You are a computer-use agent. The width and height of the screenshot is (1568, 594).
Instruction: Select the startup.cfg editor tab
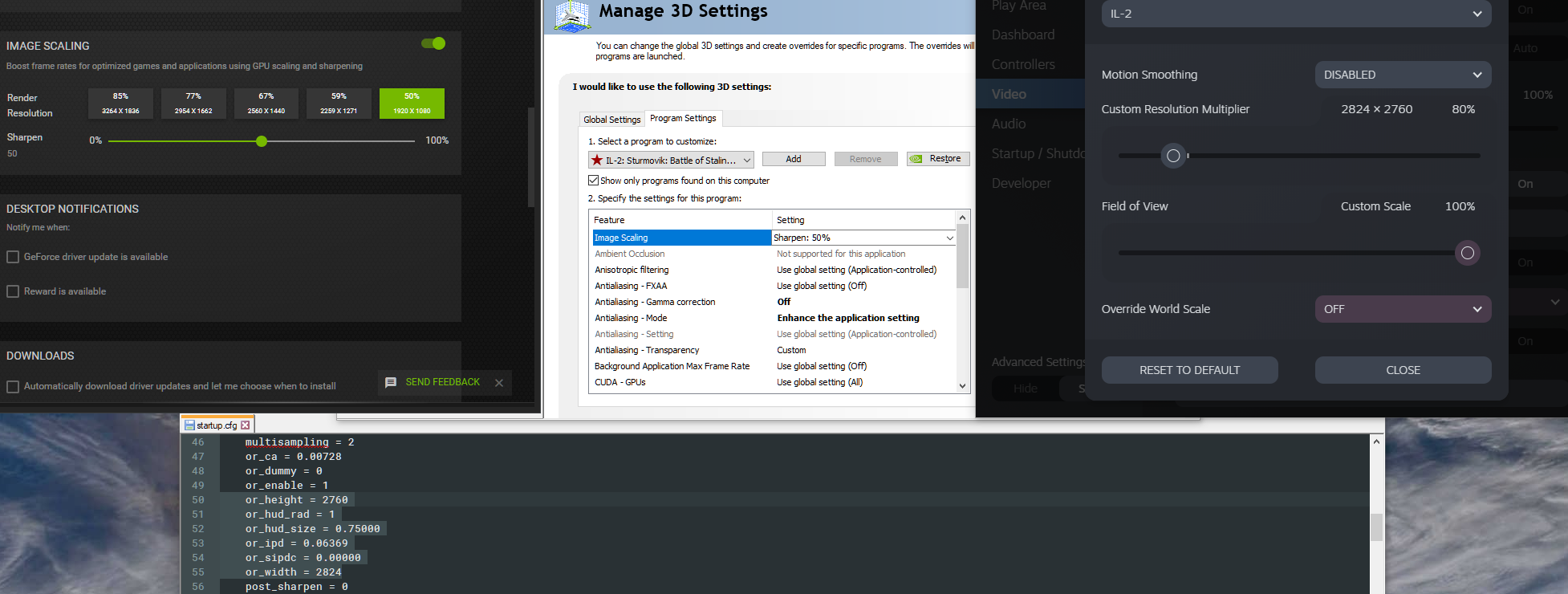217,425
